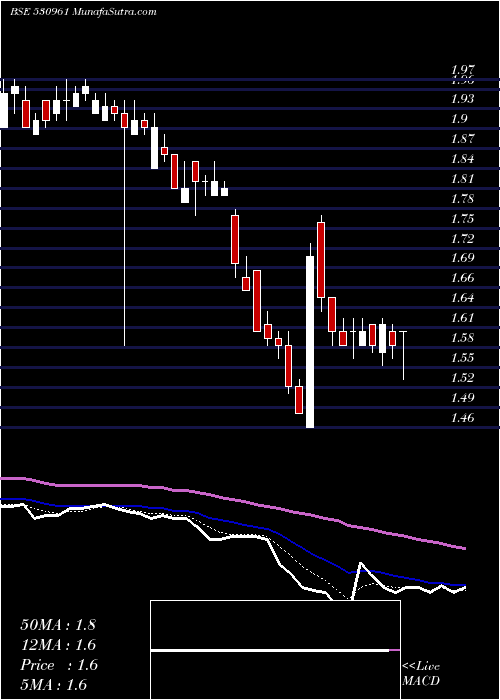This screenshot has width=500, height=700.
Task: Click the 1.84 price axis label
Action: (462, 158)
